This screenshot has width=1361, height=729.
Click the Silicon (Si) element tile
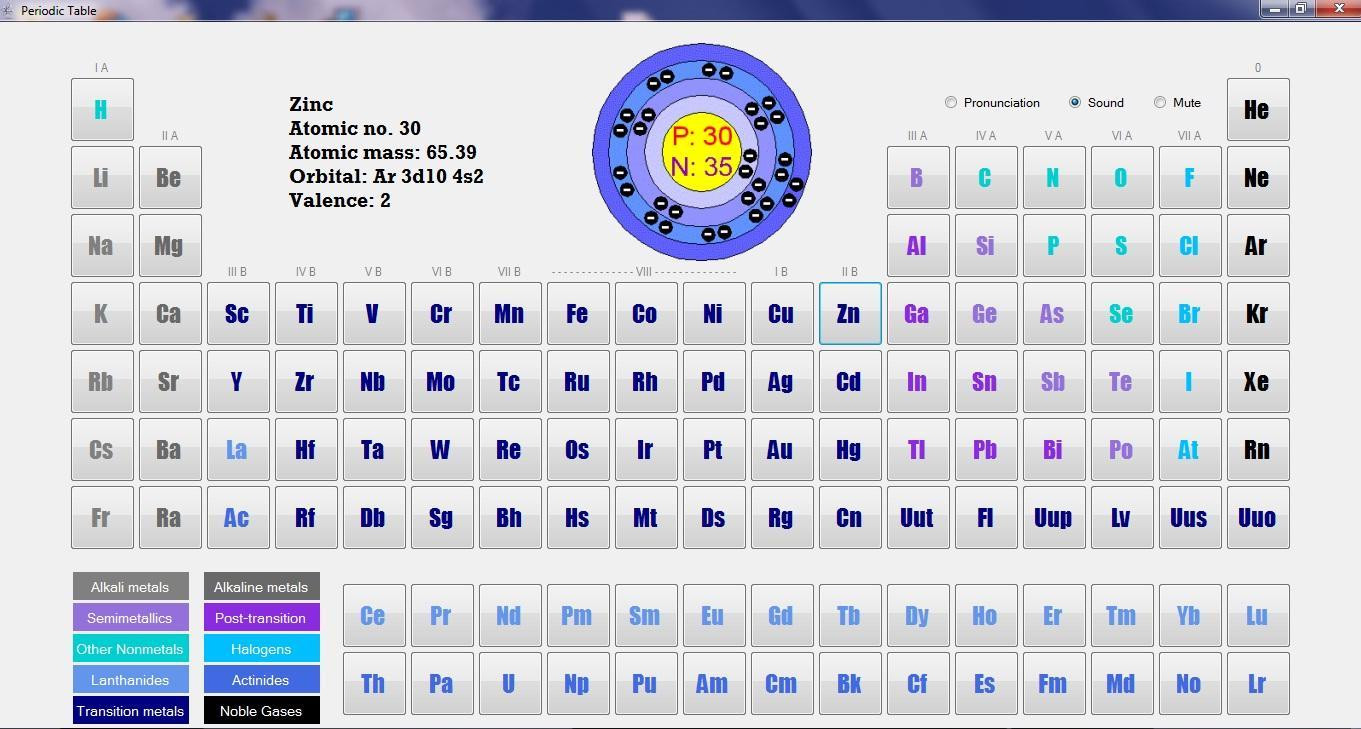pyautogui.click(x=986, y=246)
